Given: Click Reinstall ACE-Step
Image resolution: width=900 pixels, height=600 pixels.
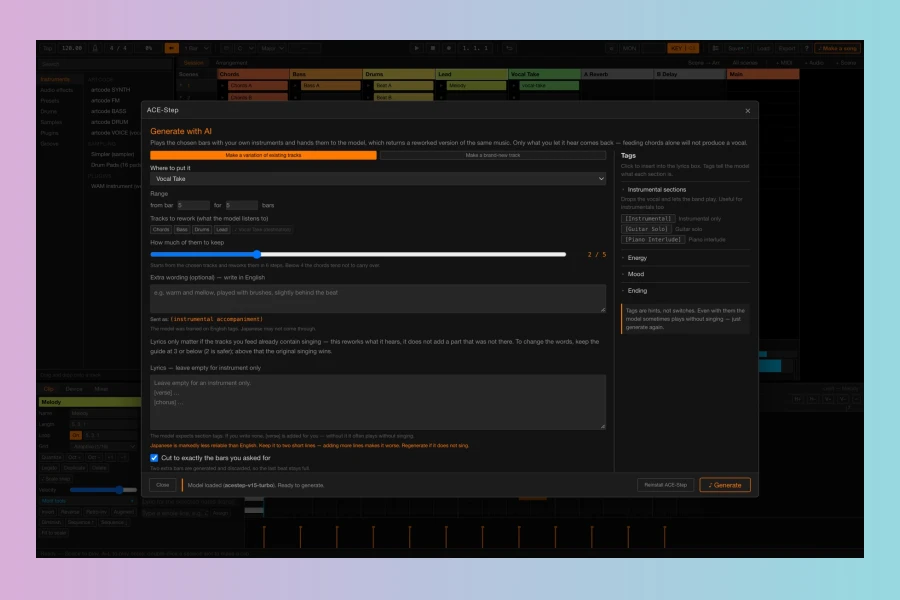Looking at the screenshot, I should (x=665, y=485).
